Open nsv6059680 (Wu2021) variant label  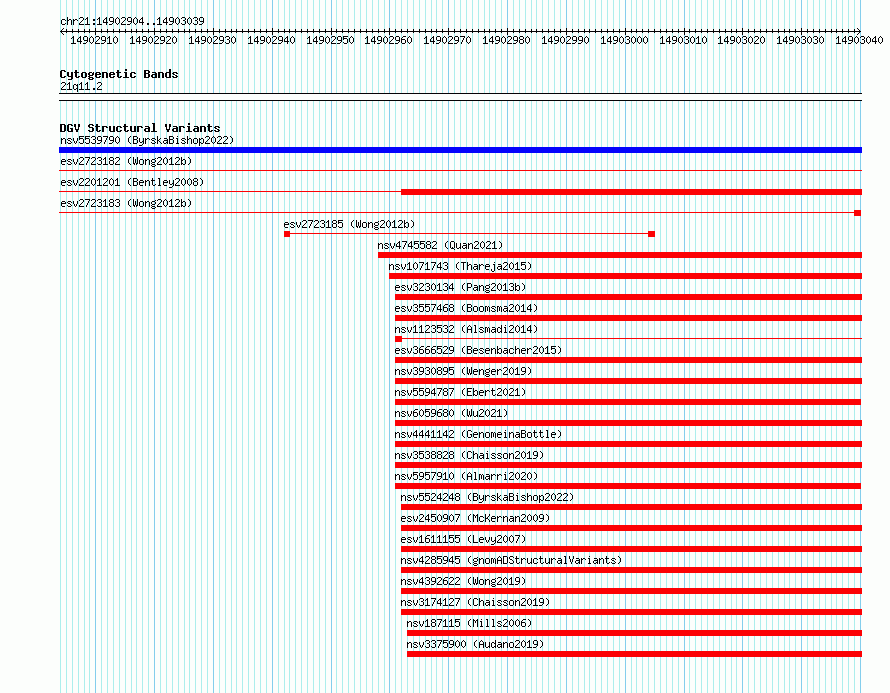pyautogui.click(x=451, y=413)
